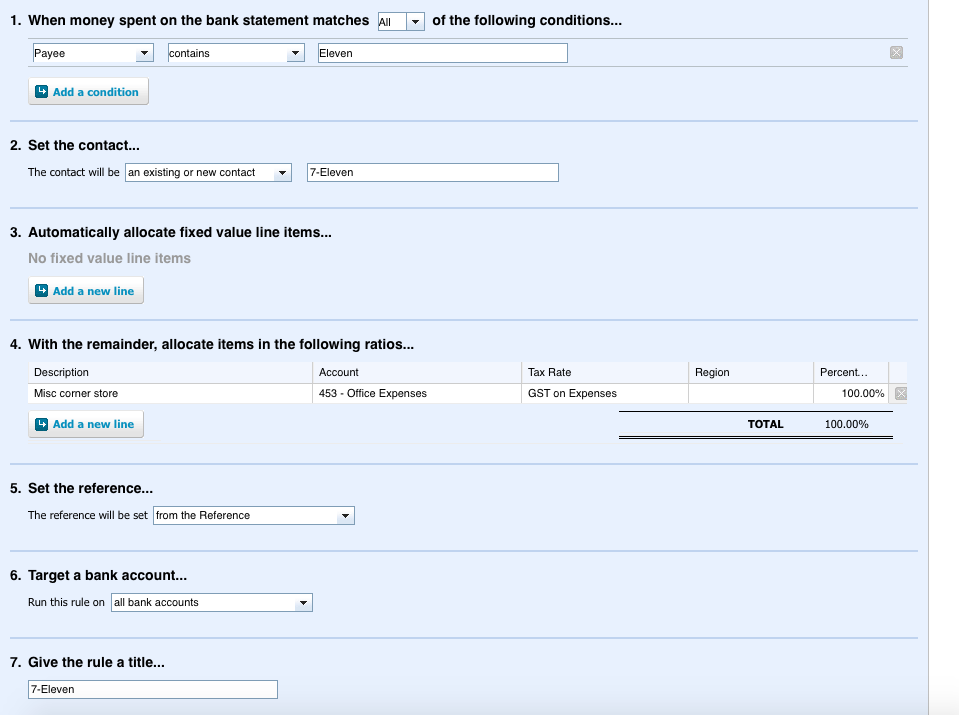Click the 'Set the contact...' heading
The width and height of the screenshot is (959, 715).
(84, 146)
